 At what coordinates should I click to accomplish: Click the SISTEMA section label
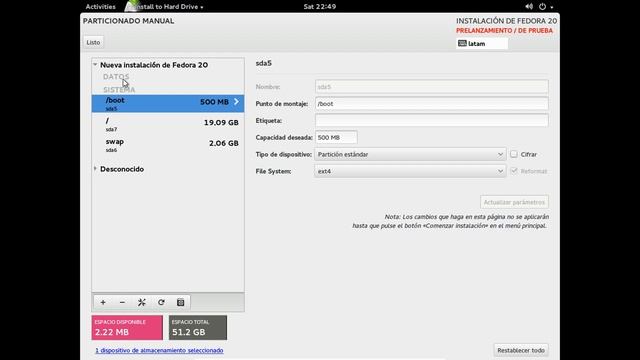pos(119,89)
